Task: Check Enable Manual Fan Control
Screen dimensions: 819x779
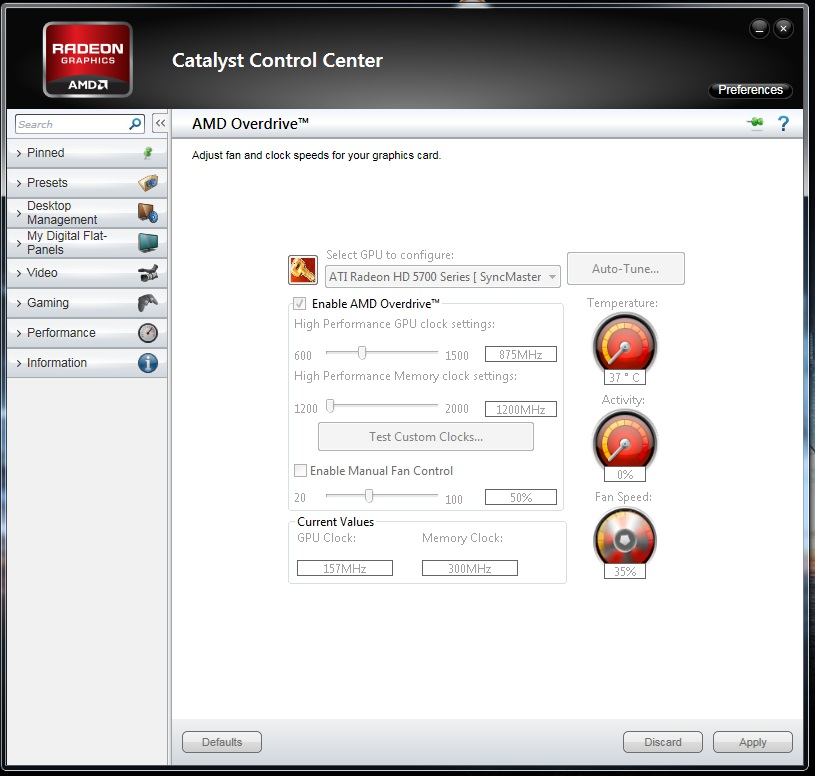Action: coord(300,471)
